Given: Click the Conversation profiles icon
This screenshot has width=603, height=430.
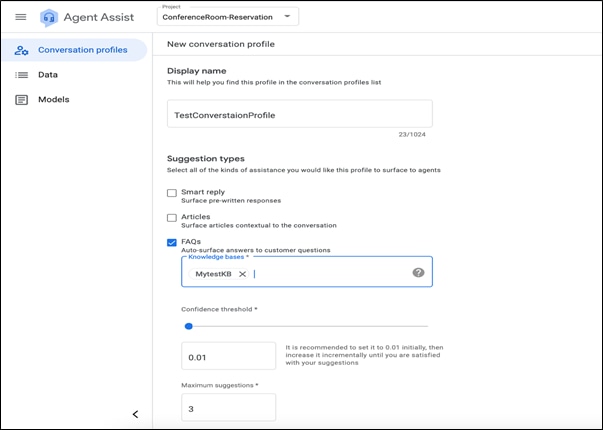Looking at the screenshot, I should pos(21,50).
